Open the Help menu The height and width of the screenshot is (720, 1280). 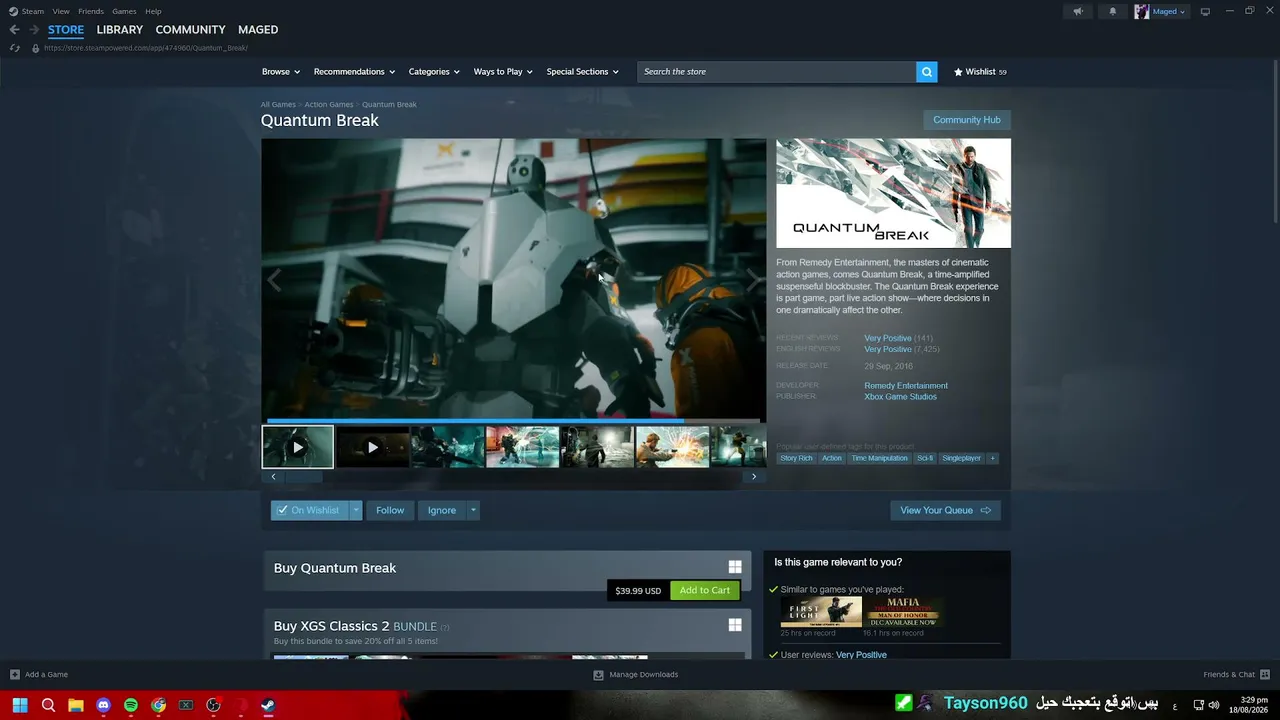tap(153, 11)
